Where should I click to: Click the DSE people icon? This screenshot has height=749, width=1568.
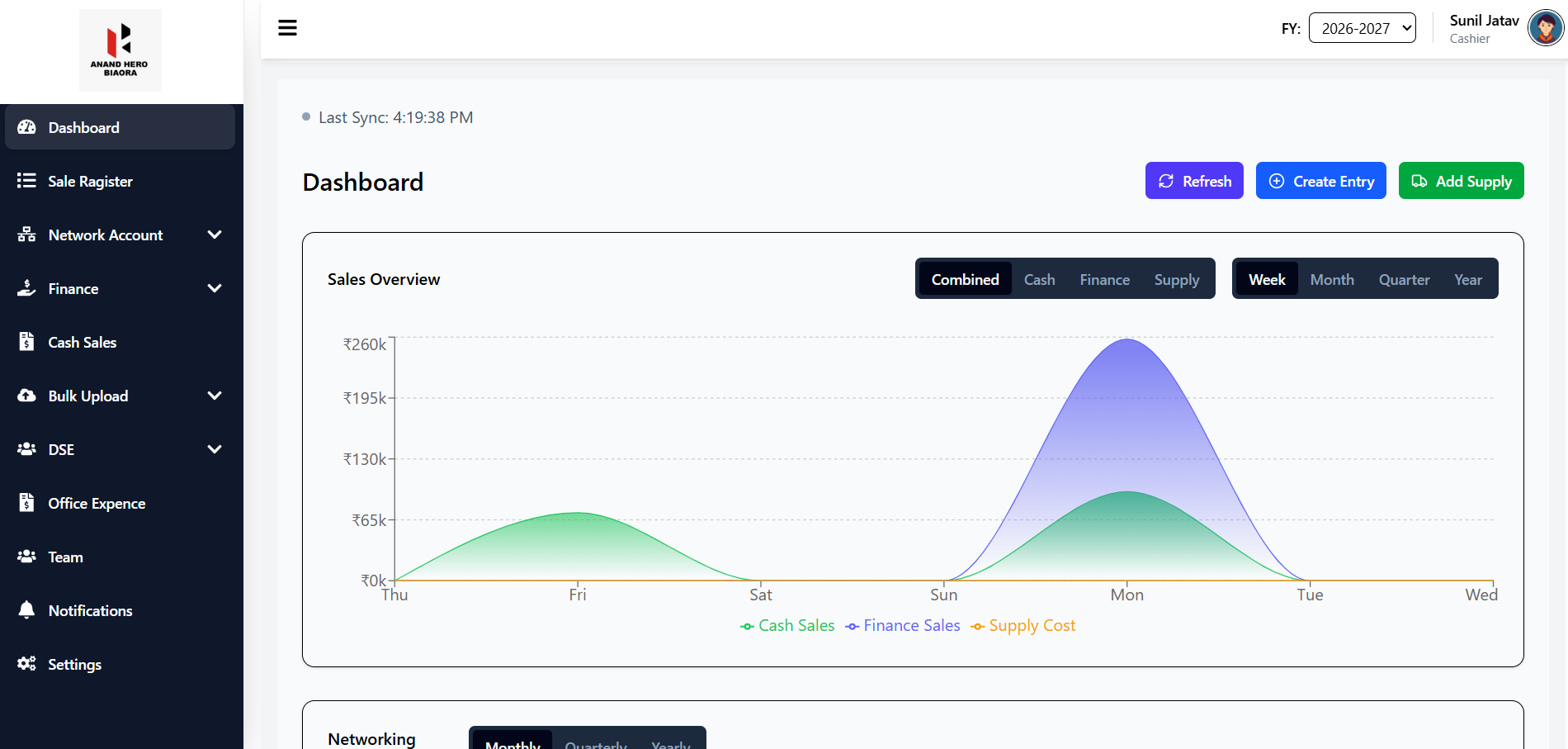[x=26, y=449]
